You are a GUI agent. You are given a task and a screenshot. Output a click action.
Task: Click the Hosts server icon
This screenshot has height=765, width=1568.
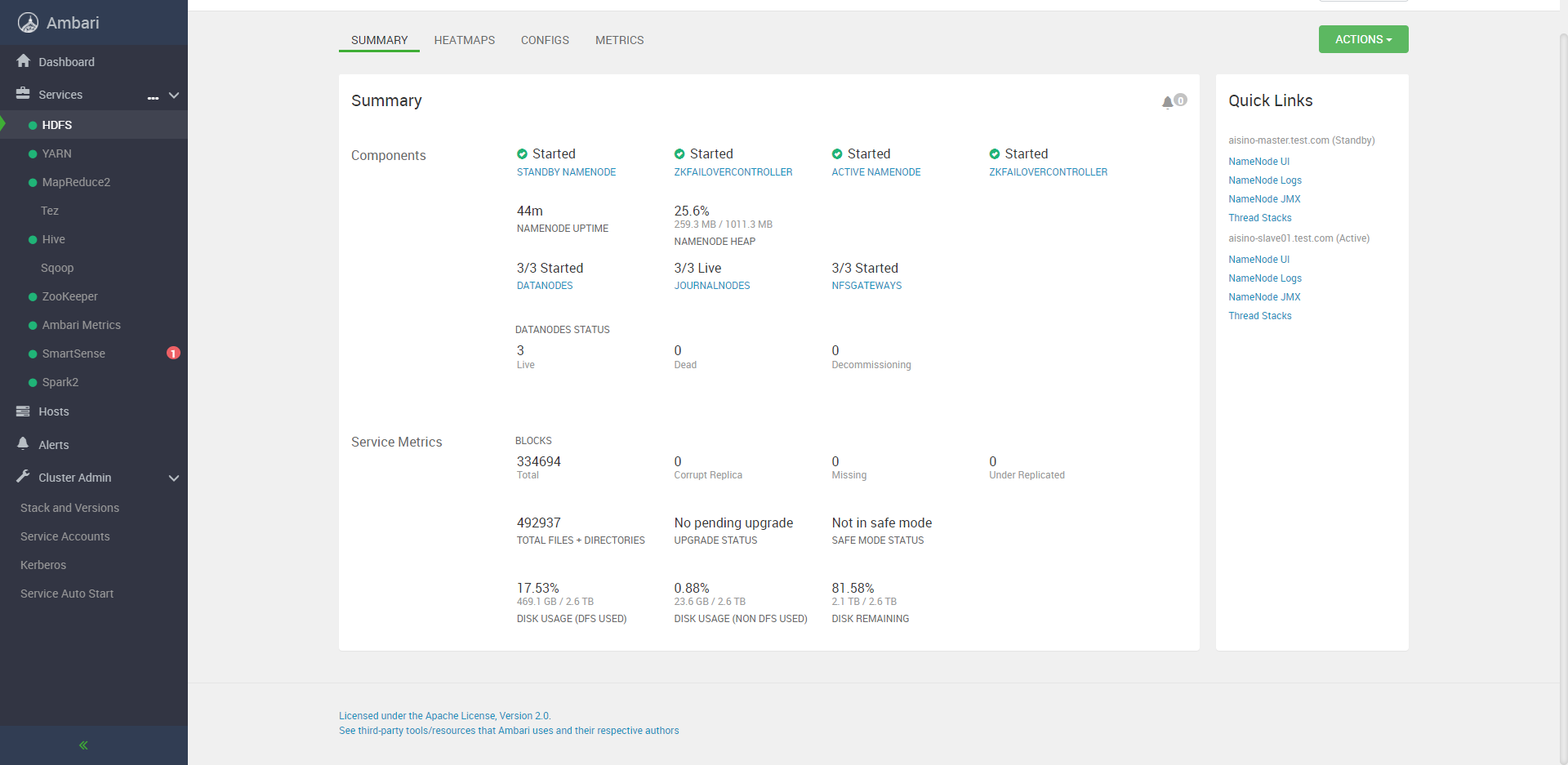tap(23, 411)
